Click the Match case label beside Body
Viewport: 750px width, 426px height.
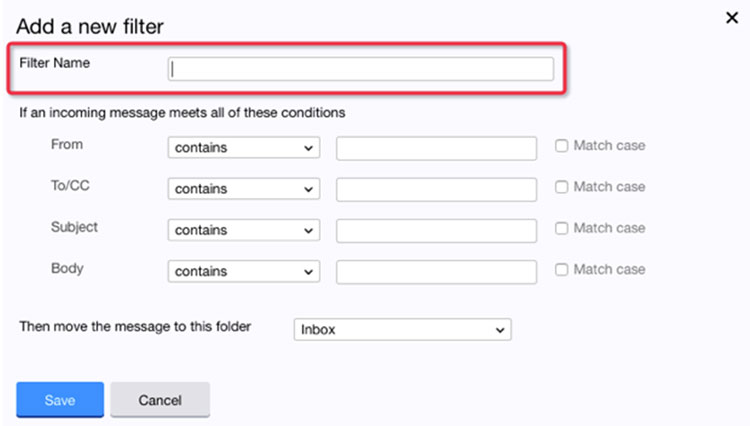609,269
